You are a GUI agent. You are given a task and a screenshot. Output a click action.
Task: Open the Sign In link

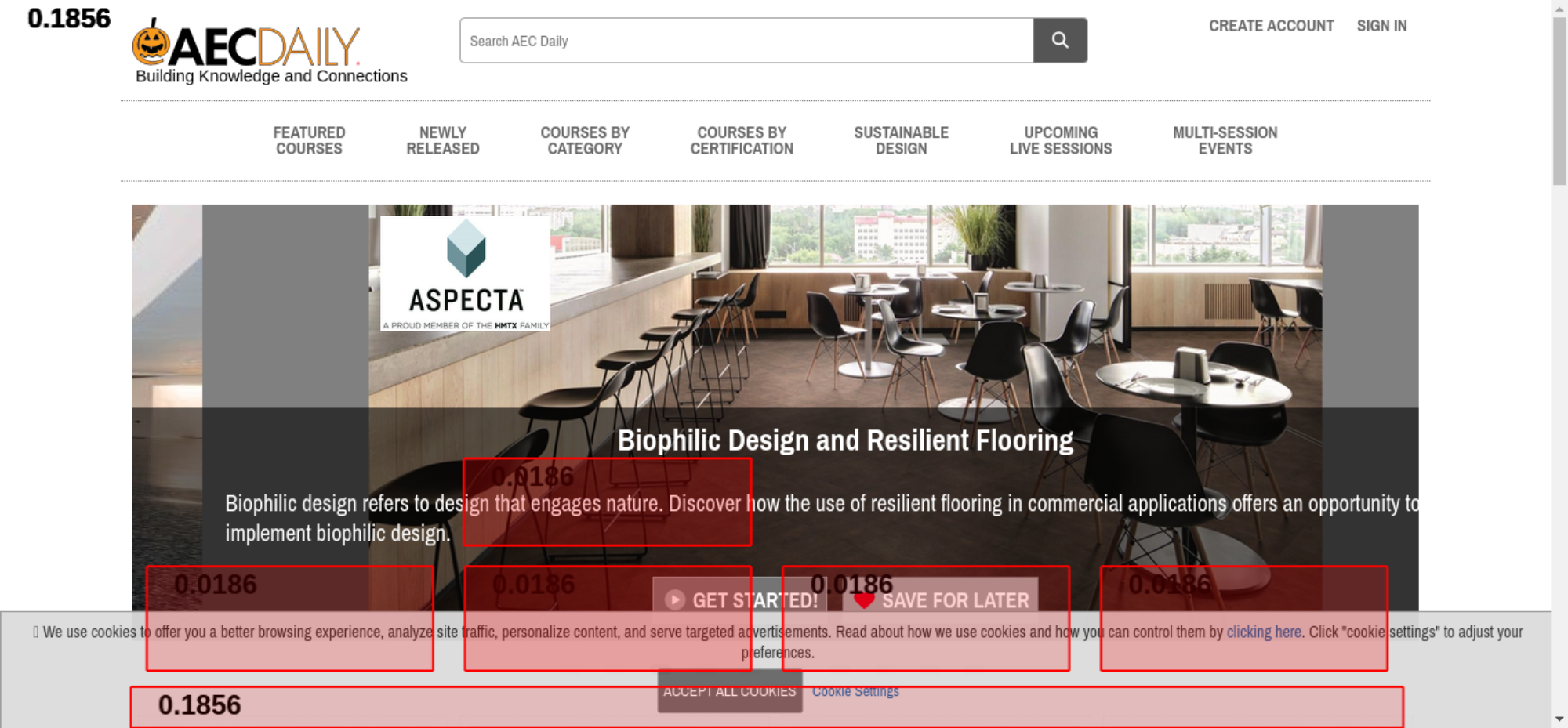(1381, 26)
